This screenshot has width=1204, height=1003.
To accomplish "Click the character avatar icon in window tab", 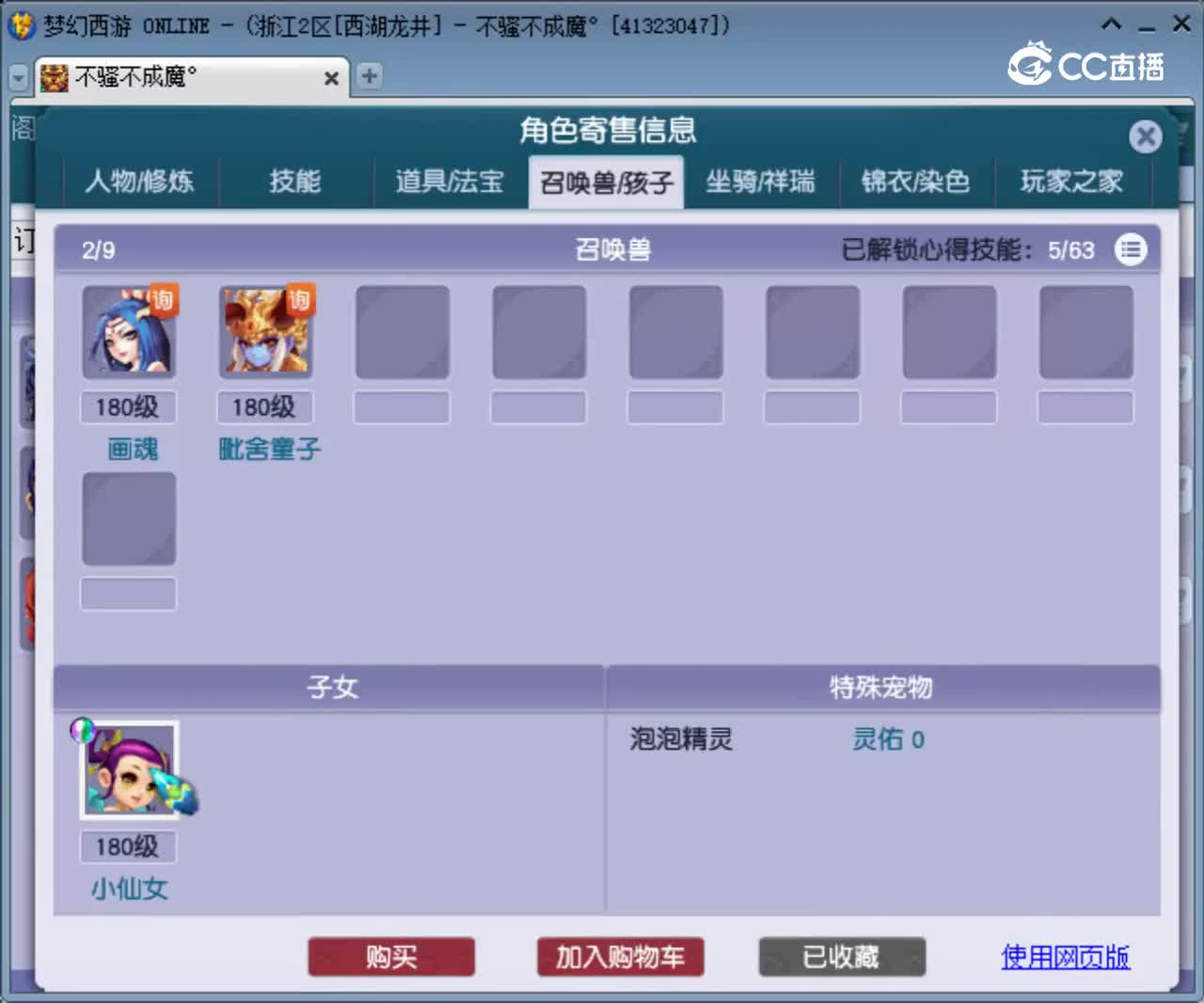I will coord(55,78).
